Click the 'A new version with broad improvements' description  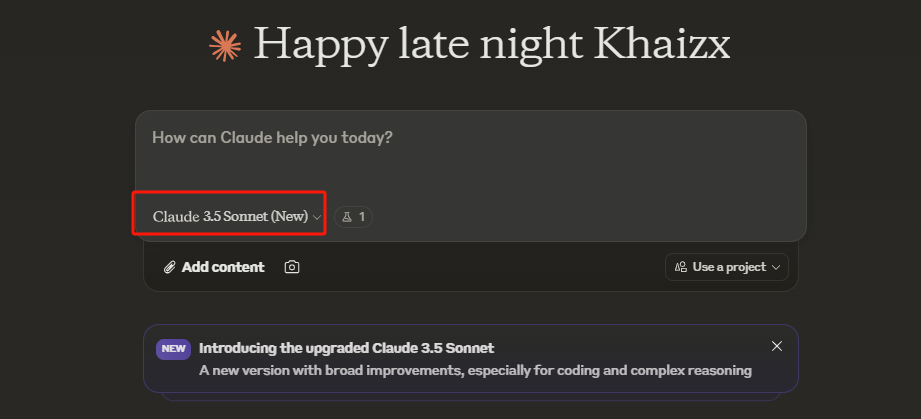(x=475, y=370)
